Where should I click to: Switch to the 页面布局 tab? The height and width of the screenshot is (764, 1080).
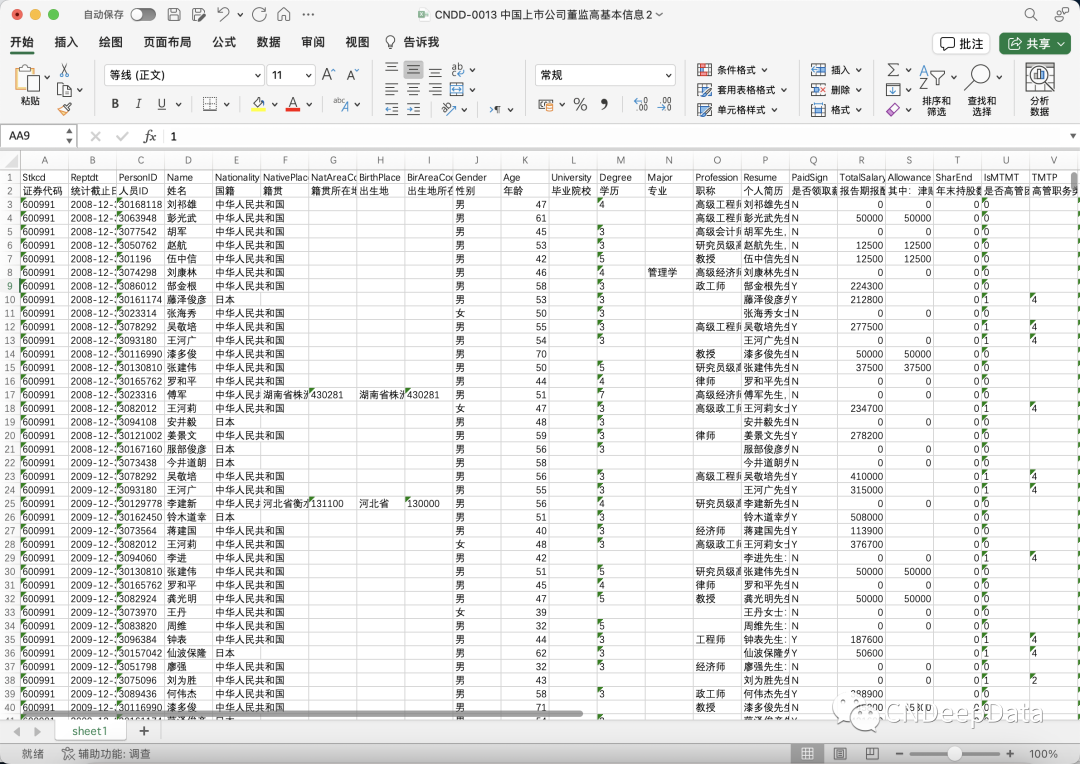tap(167, 42)
